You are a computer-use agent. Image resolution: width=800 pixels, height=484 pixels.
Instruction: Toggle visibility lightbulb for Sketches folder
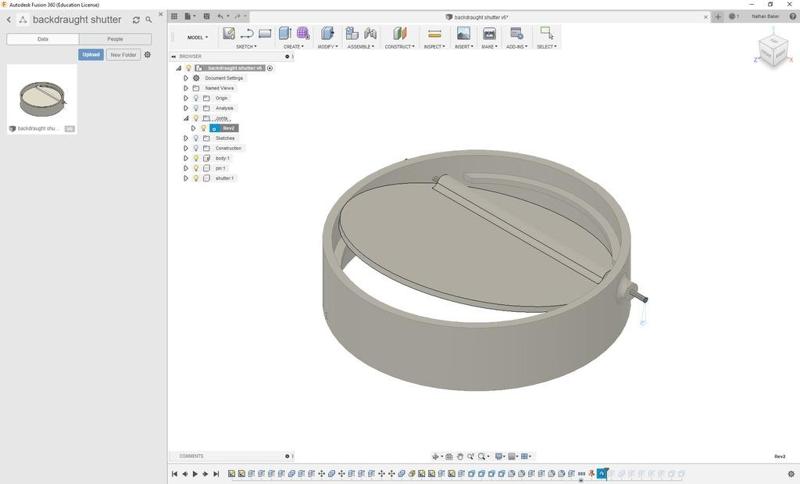[196, 138]
